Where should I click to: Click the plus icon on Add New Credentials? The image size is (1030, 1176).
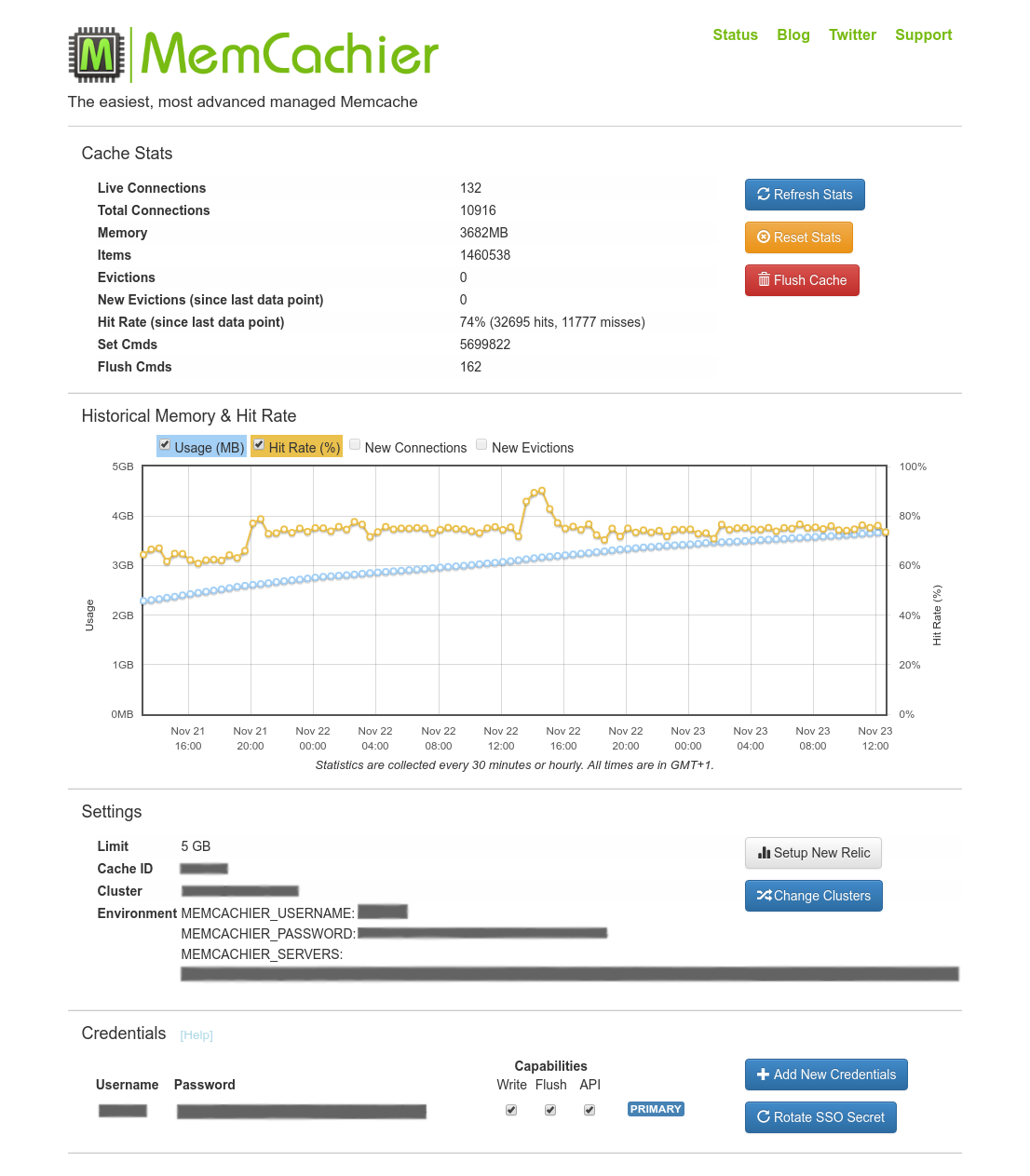point(764,1075)
